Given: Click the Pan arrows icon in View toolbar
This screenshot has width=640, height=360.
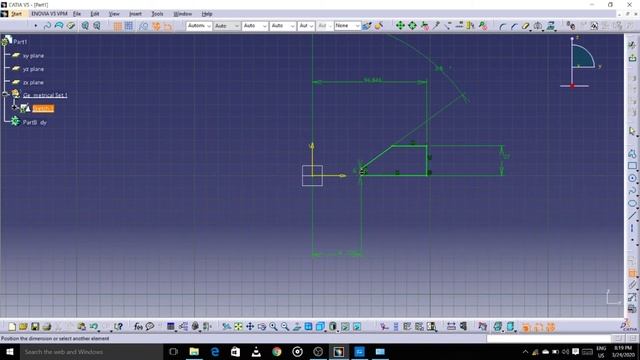Looking at the screenshot, I should click(x=250, y=327).
